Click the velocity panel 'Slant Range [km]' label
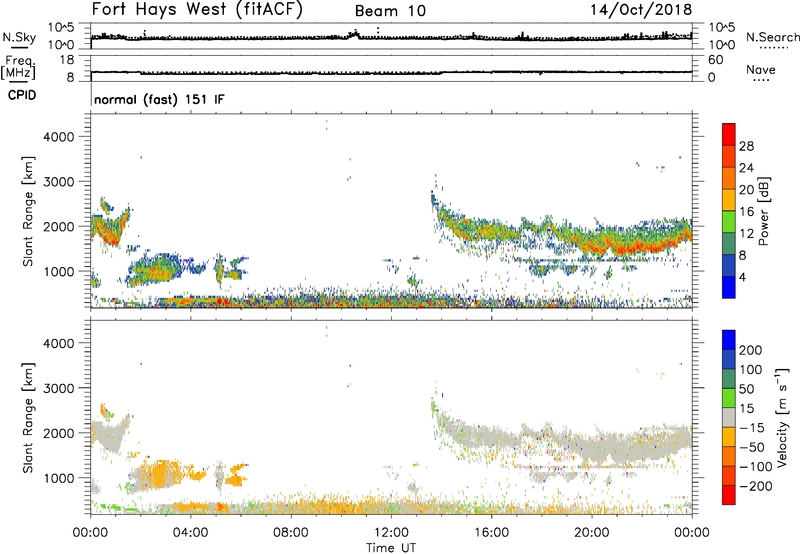This screenshot has width=800, height=554. tap(28, 418)
